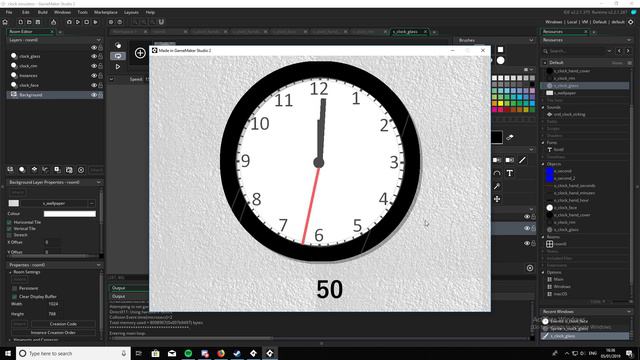Open Microsoft Store from the taskbar

click(156, 353)
